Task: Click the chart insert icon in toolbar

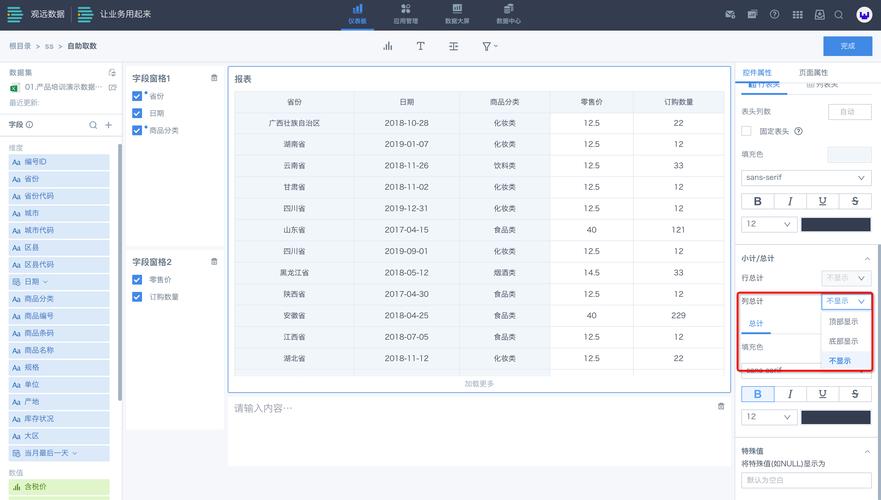Action: click(387, 46)
